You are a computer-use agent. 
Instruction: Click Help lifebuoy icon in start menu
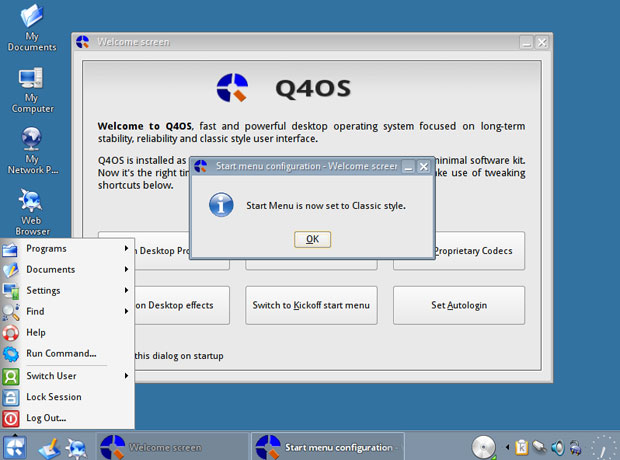(10, 333)
